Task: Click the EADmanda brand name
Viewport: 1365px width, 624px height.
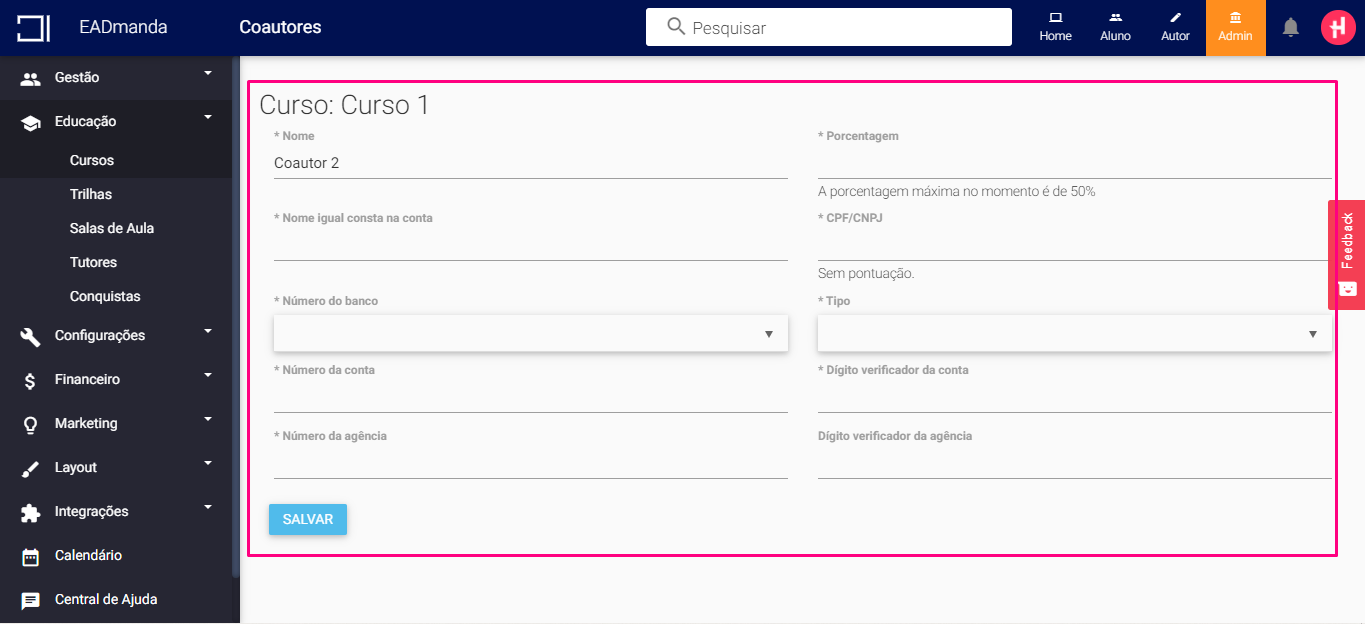Action: (x=123, y=27)
